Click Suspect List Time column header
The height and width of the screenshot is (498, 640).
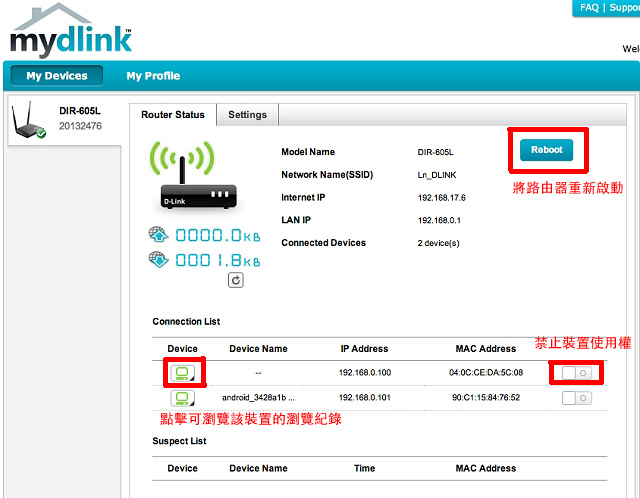(x=364, y=469)
